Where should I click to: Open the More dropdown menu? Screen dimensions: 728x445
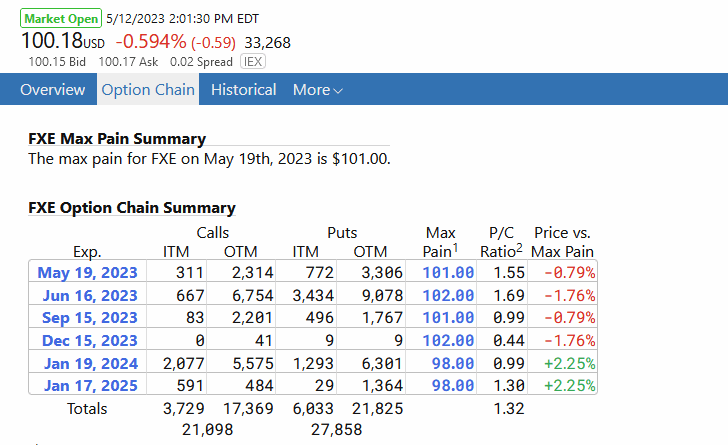point(317,90)
